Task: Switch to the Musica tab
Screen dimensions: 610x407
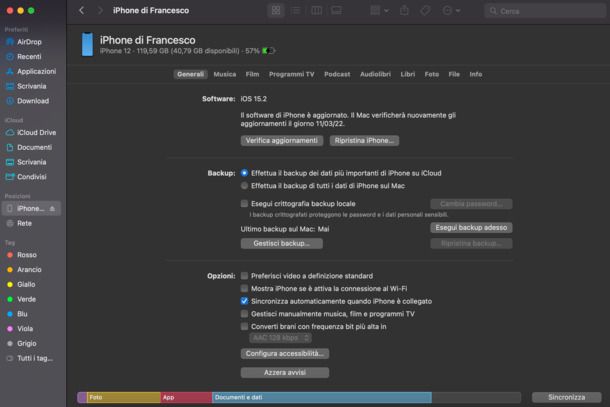Action: [x=224, y=74]
